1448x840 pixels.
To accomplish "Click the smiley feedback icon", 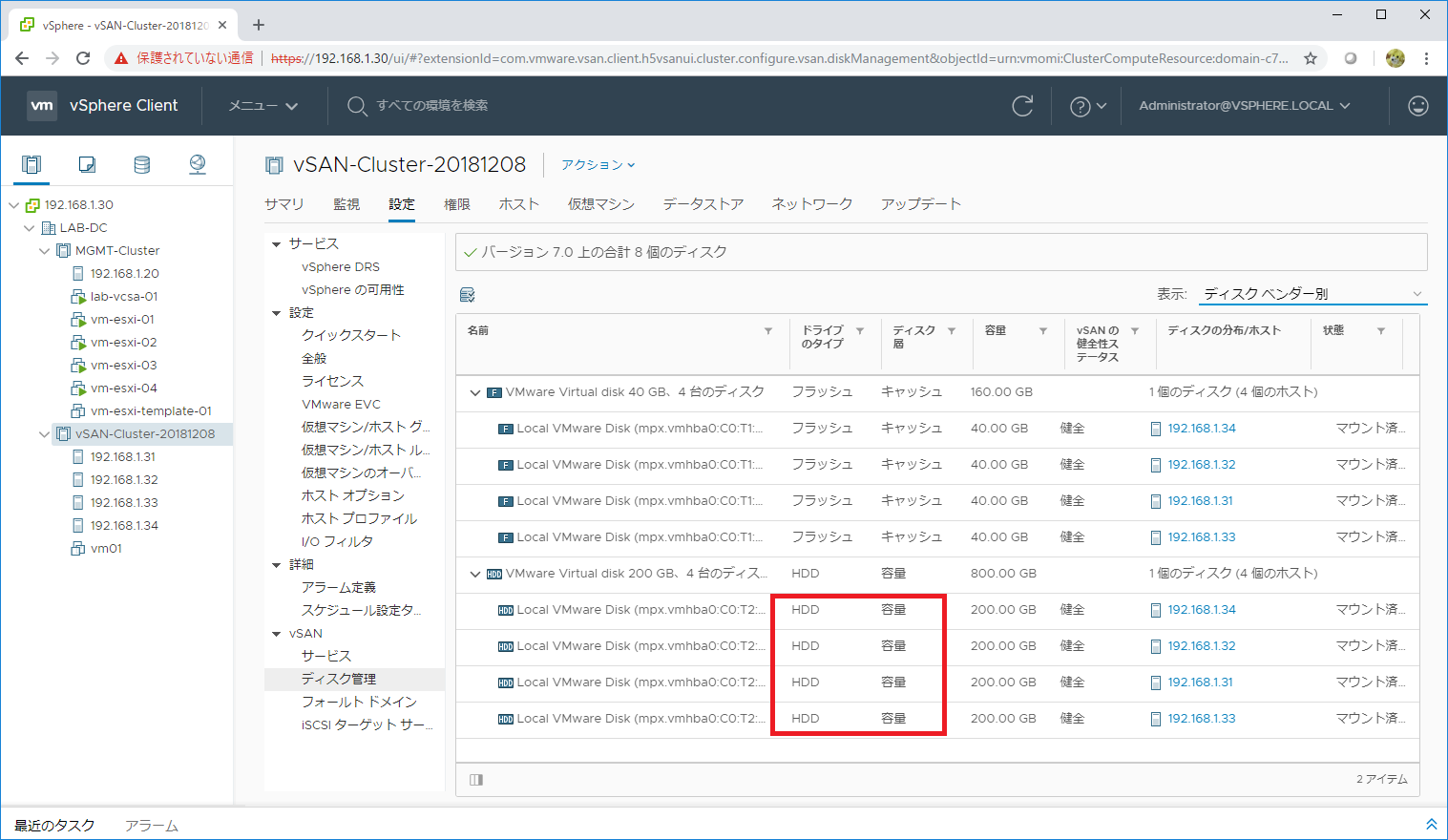I will (1418, 106).
